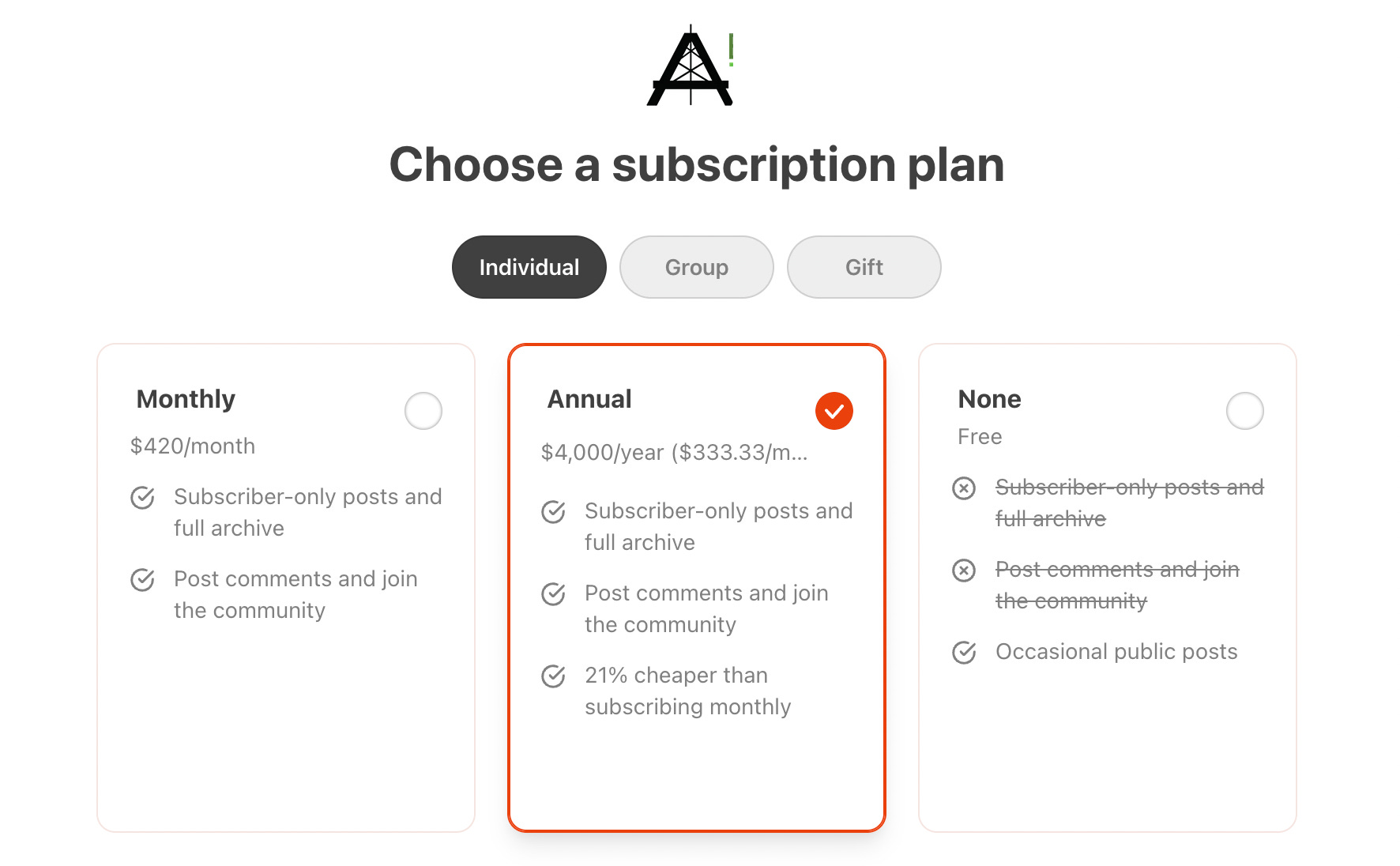1400x866 pixels.
Task: Click the crossed-out icon beside subscriber-only posts under None
Action: (964, 489)
